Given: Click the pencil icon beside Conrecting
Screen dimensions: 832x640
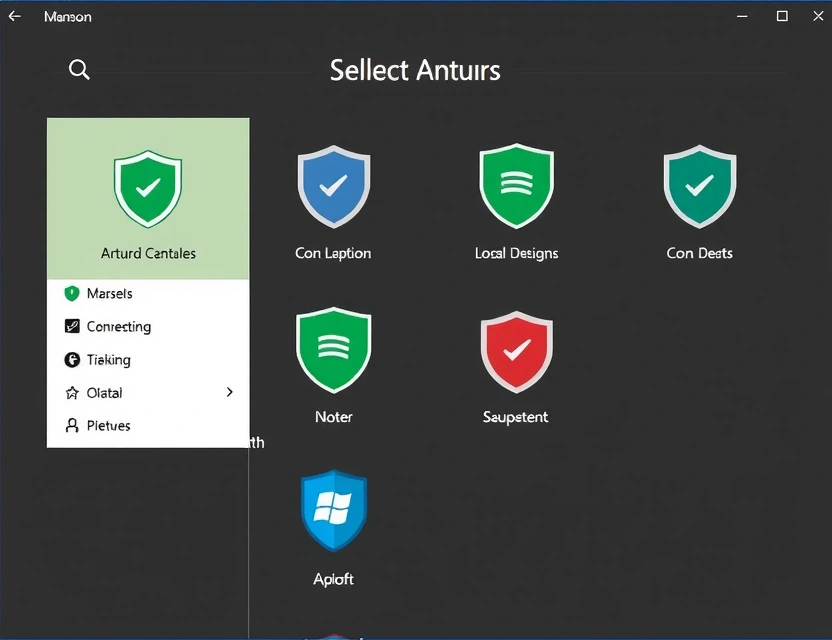Looking at the screenshot, I should [x=72, y=326].
